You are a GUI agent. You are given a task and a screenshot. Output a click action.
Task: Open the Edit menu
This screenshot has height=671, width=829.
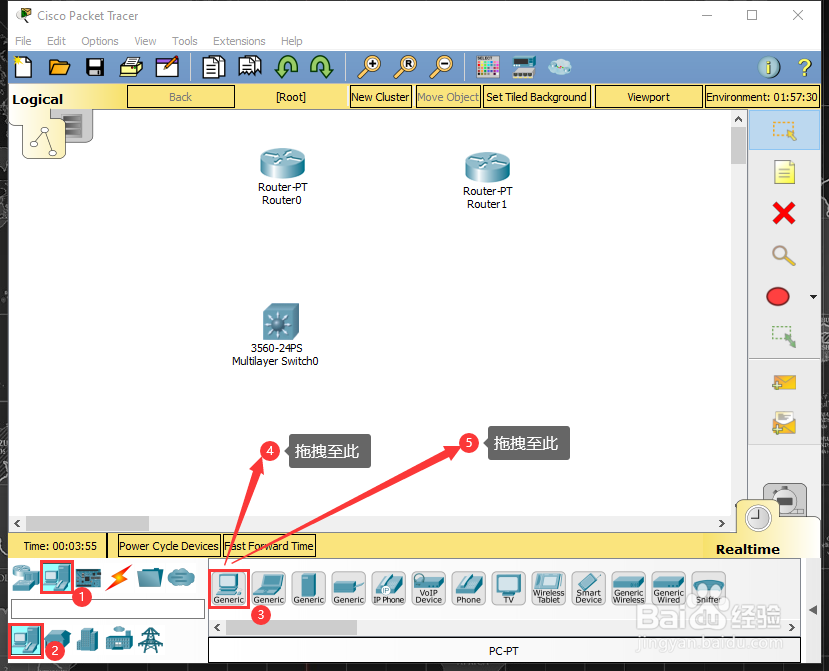click(56, 41)
